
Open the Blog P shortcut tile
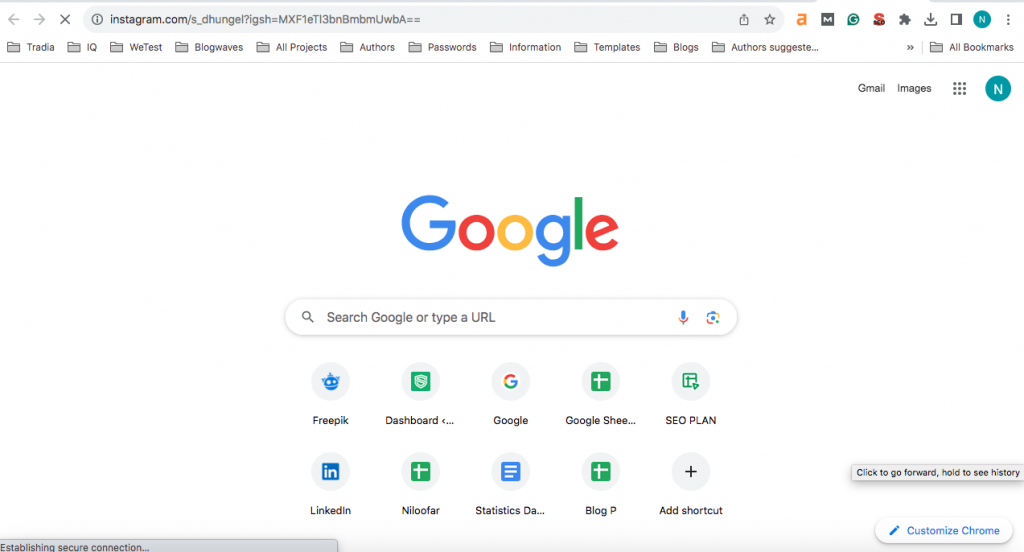point(601,484)
